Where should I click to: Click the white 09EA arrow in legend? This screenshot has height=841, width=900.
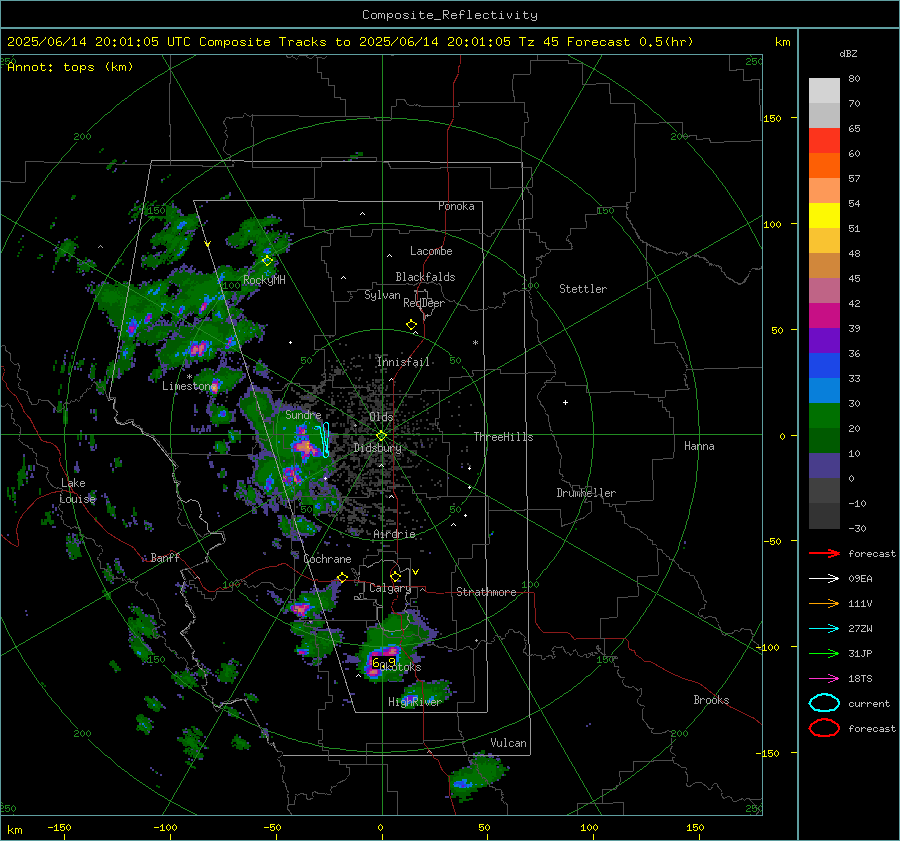pos(824,579)
